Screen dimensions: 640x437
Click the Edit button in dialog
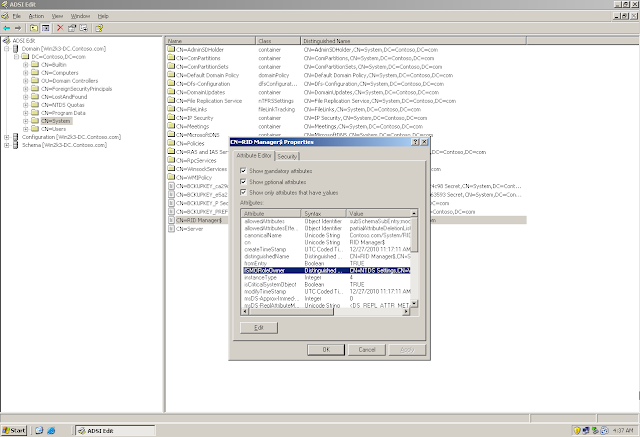(259, 328)
